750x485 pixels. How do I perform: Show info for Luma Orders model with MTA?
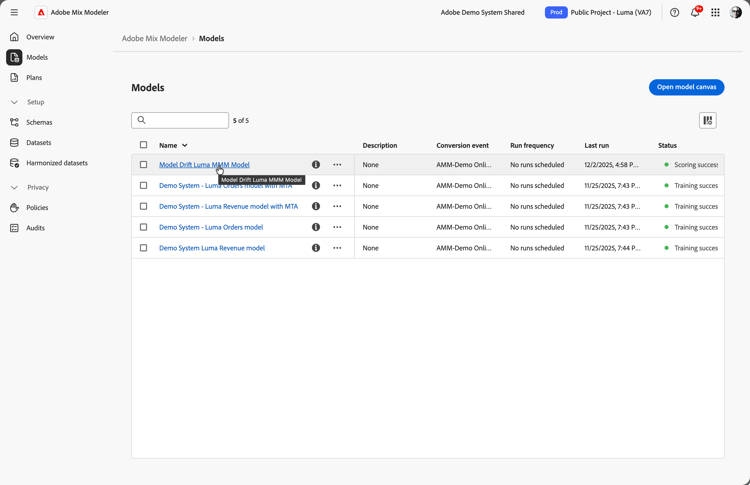(316, 186)
